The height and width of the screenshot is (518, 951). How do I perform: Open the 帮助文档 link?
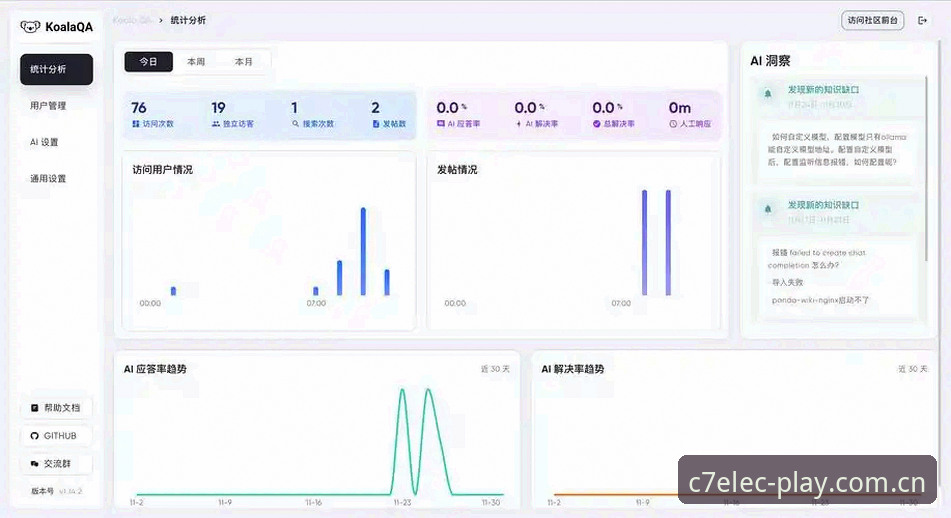click(x=56, y=408)
